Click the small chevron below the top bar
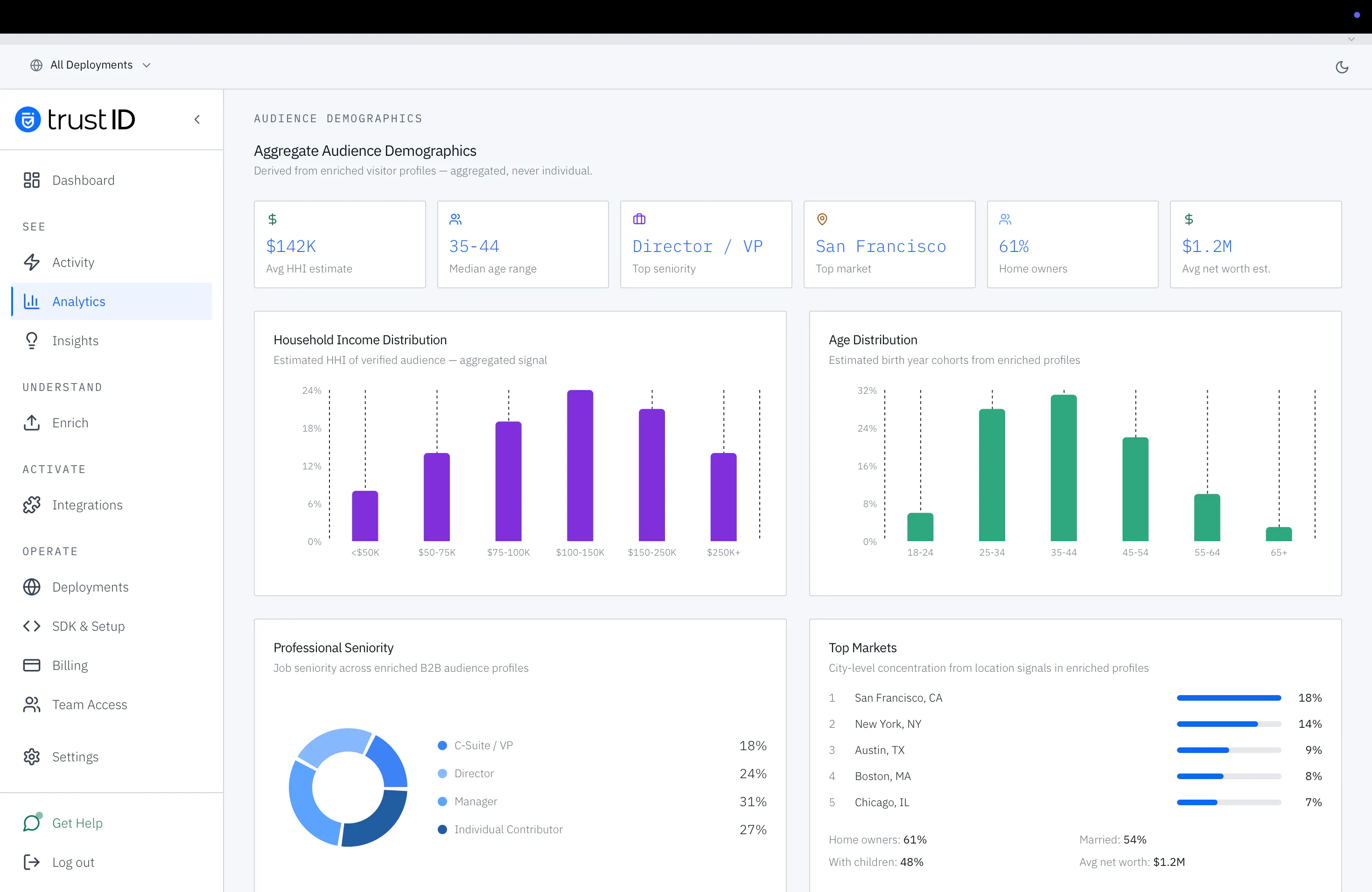 click(x=1351, y=39)
